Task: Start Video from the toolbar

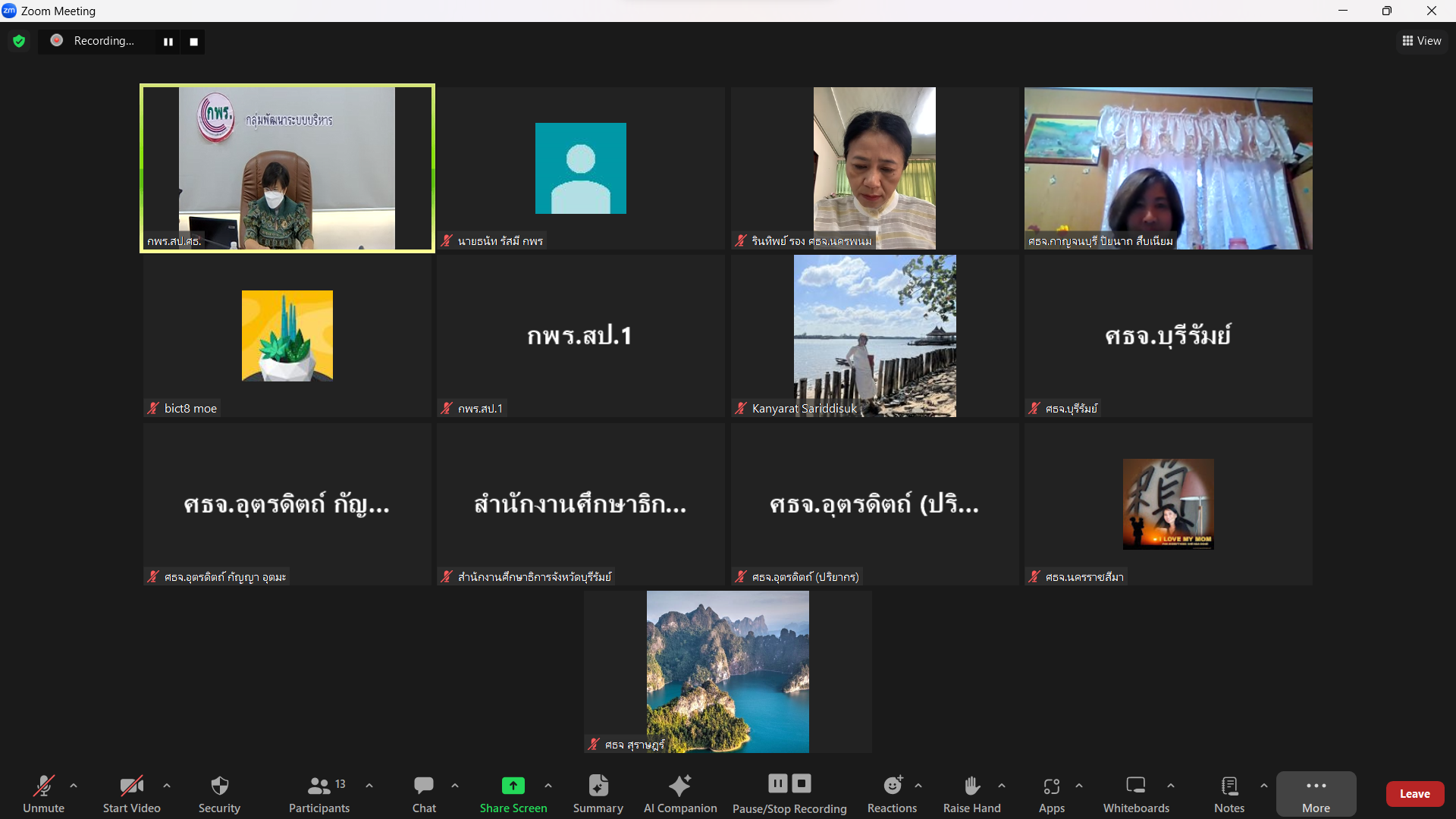Action: (132, 793)
